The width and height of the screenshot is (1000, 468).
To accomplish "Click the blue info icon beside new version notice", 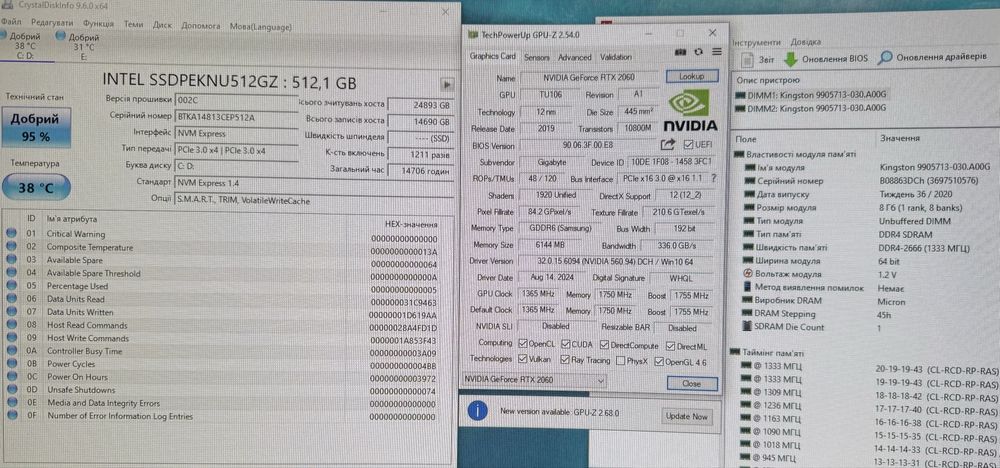I will pyautogui.click(x=477, y=410).
